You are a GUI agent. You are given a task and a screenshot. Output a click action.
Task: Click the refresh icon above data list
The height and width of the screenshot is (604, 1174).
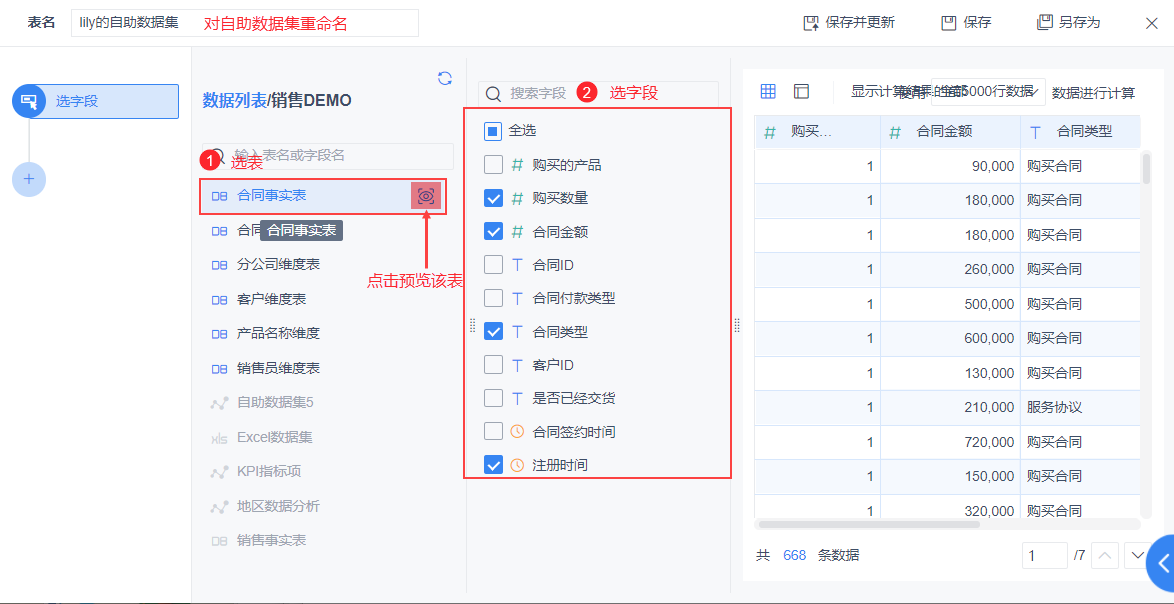445,78
